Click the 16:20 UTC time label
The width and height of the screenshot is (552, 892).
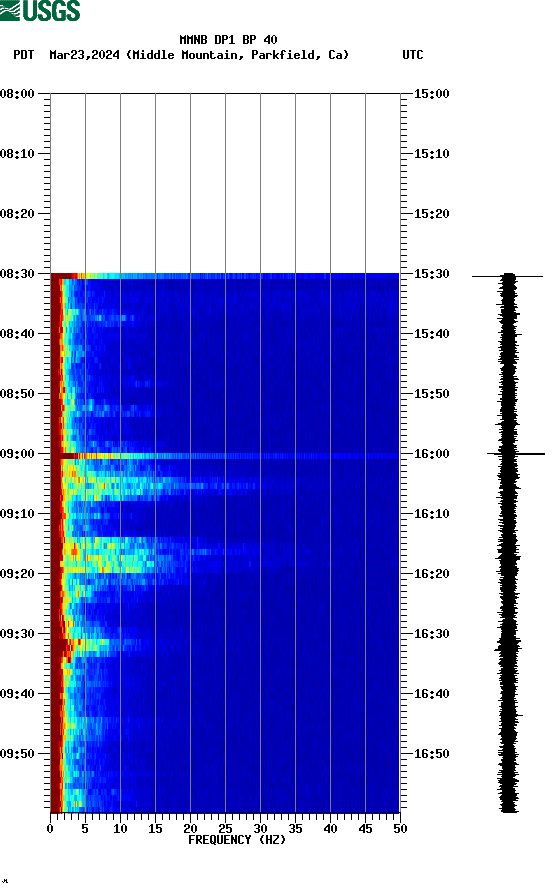pyautogui.click(x=431, y=574)
